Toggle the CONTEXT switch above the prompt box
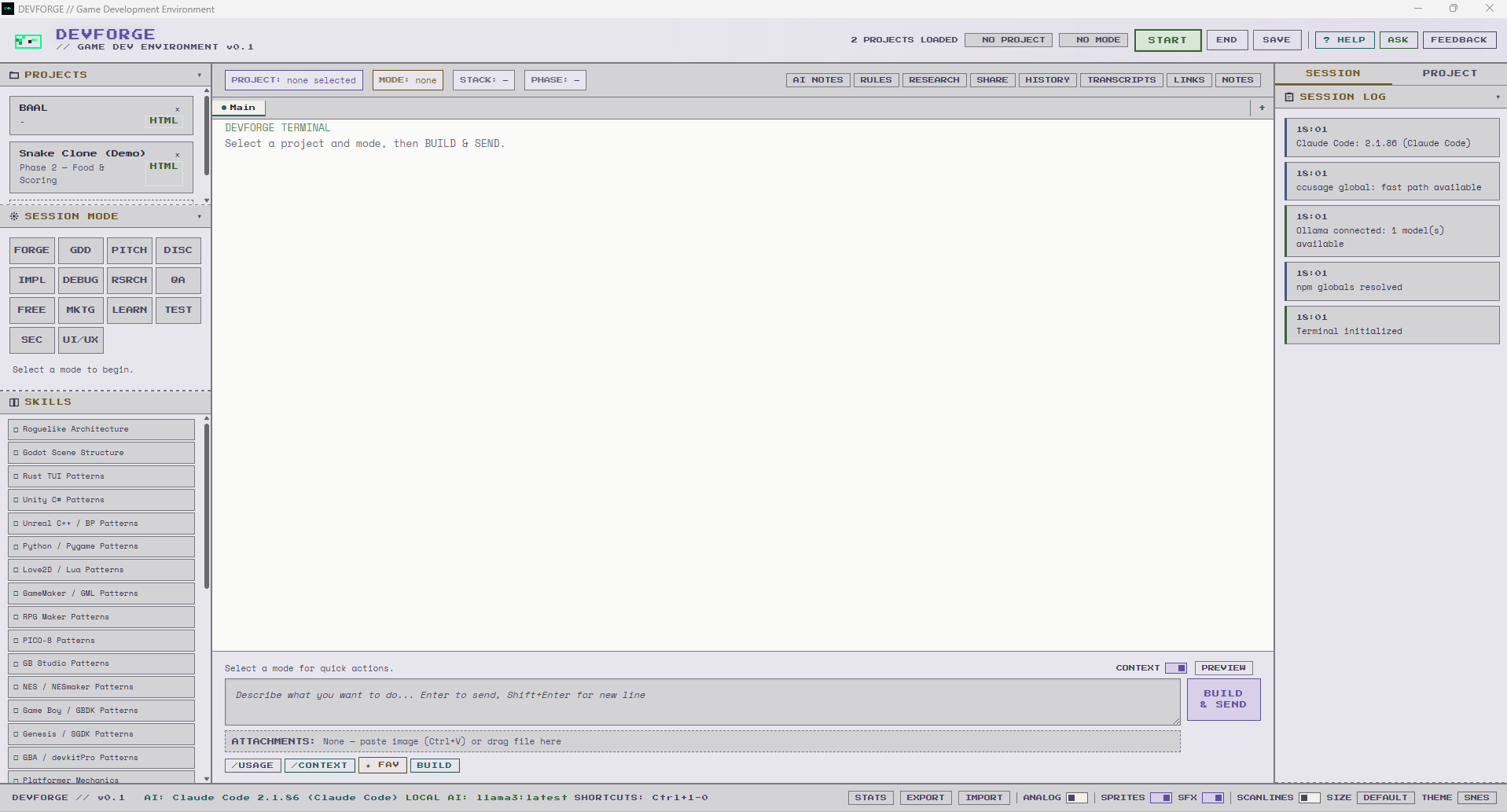 (x=1177, y=667)
